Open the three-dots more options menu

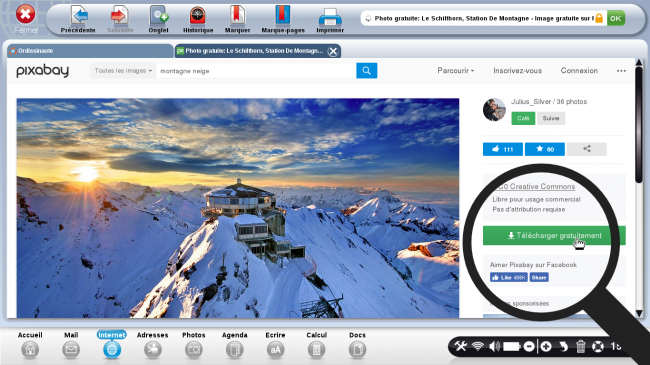coord(621,71)
